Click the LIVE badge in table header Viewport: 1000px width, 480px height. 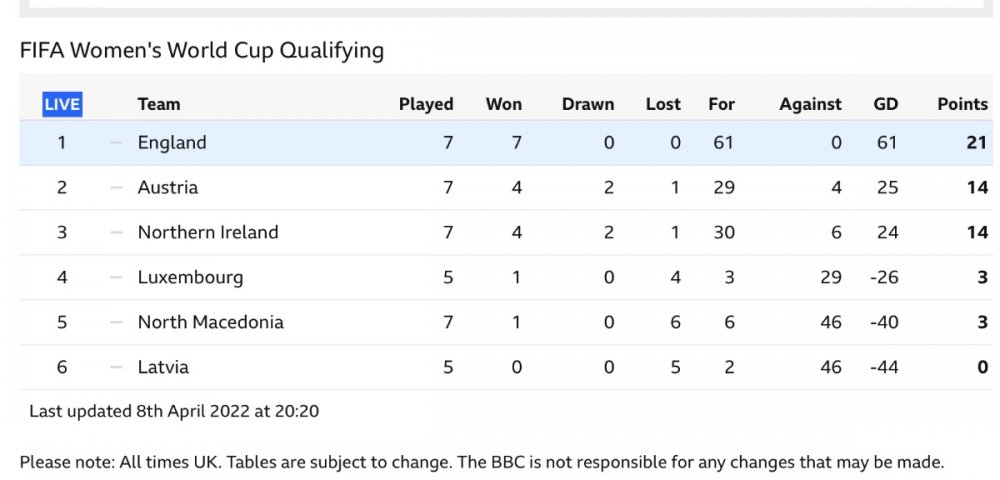pyautogui.click(x=61, y=104)
